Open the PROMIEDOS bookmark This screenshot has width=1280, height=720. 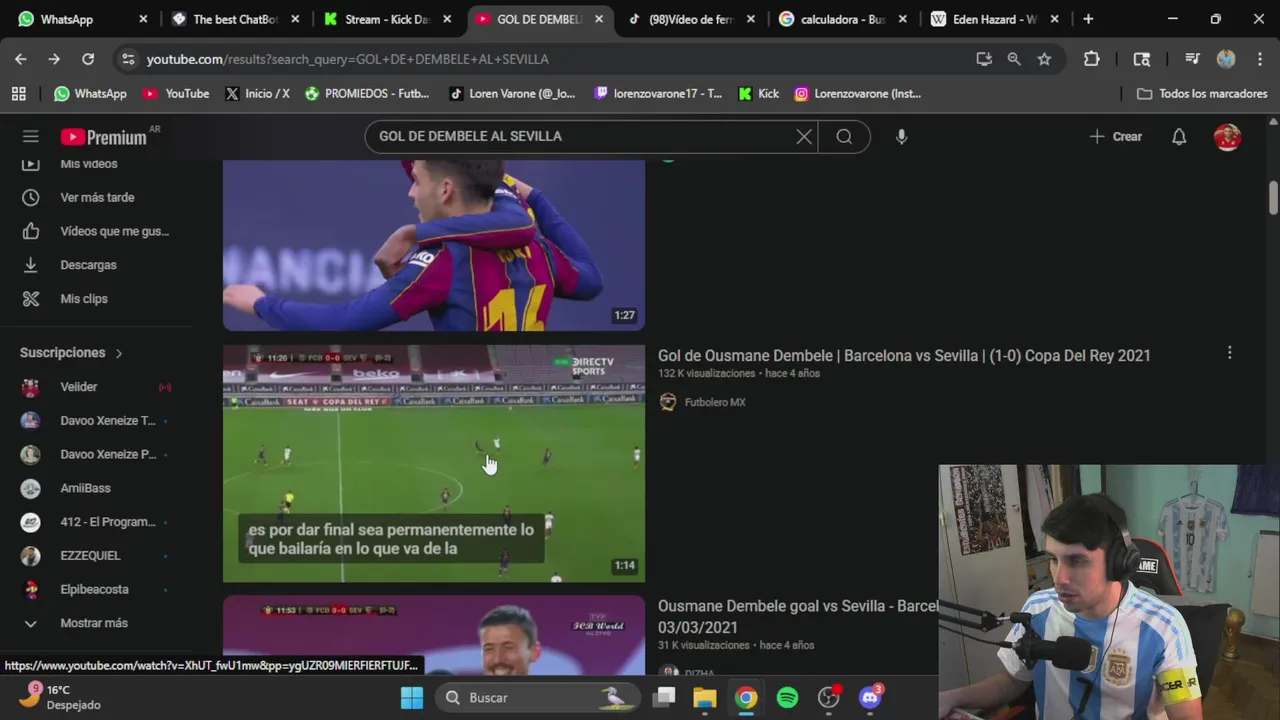click(367, 94)
